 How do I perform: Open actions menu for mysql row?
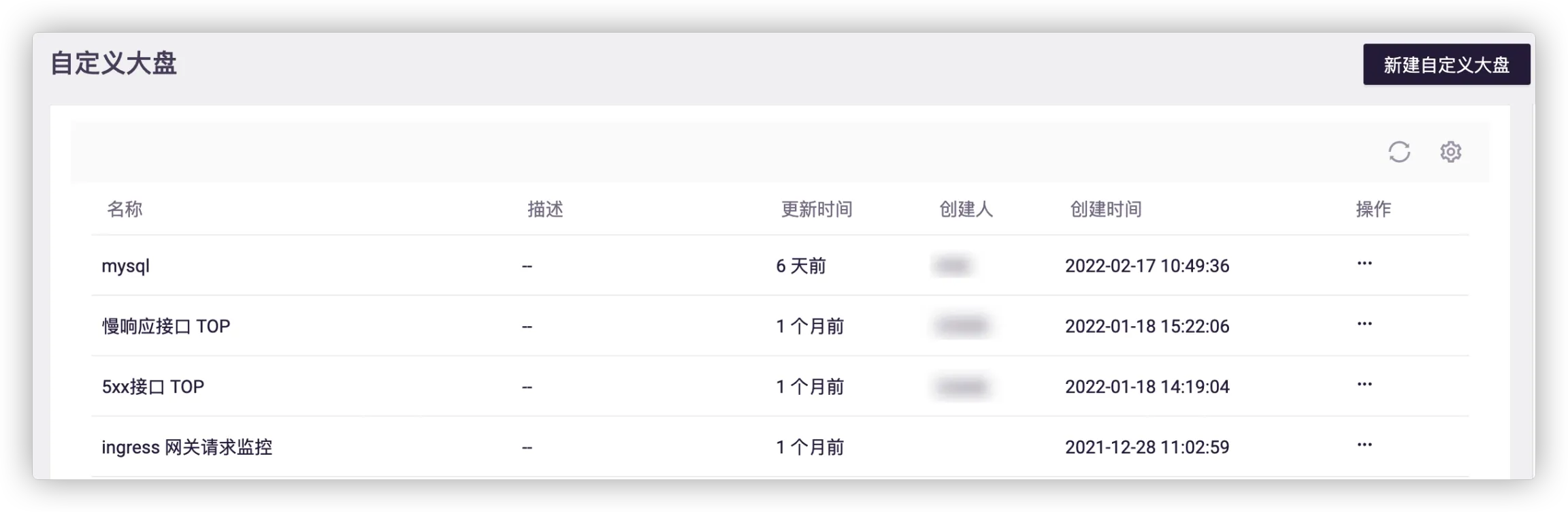[1364, 264]
